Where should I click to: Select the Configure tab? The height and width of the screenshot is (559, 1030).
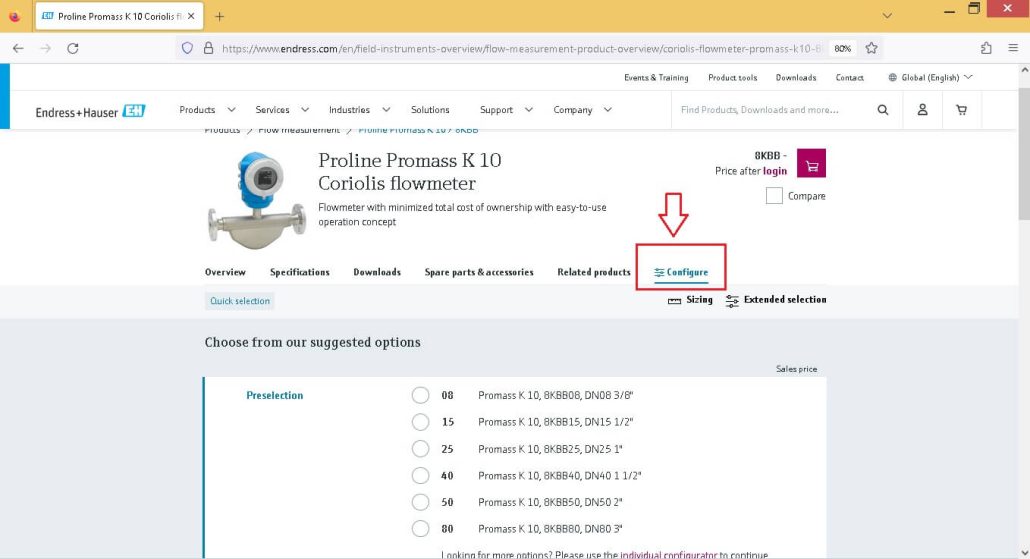(681, 272)
